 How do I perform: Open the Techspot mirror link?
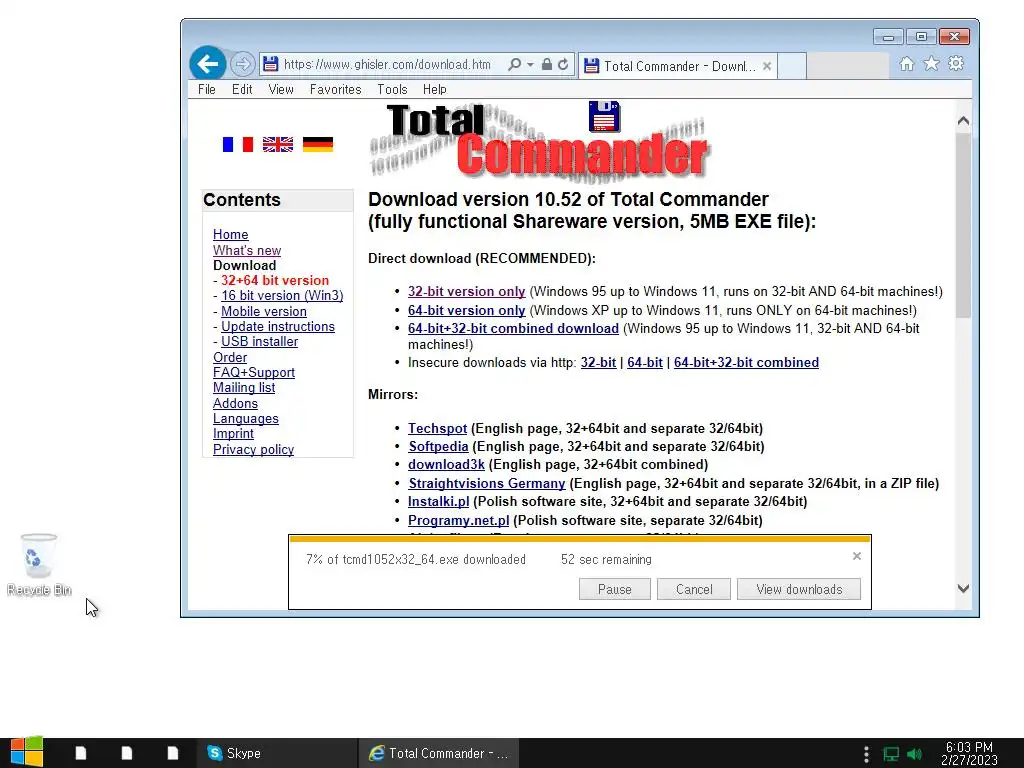[438, 428]
